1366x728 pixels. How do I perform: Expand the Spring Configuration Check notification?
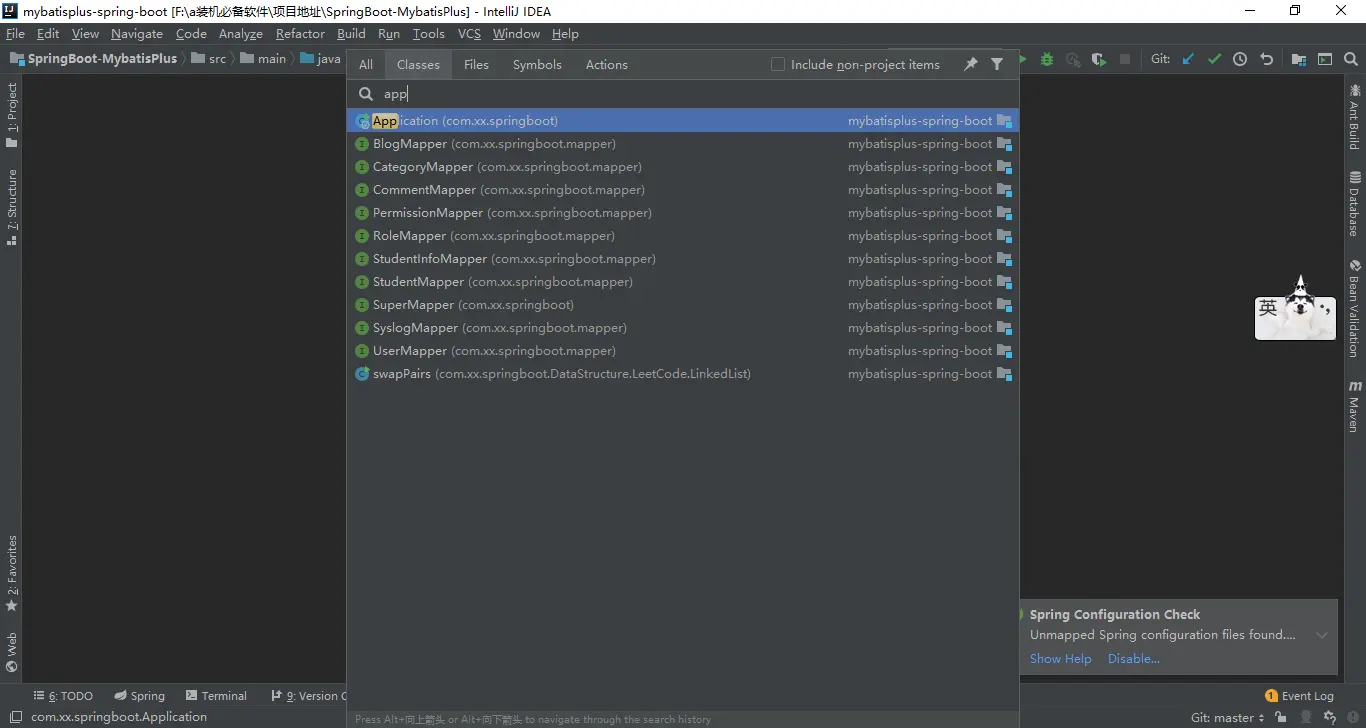(x=1322, y=635)
